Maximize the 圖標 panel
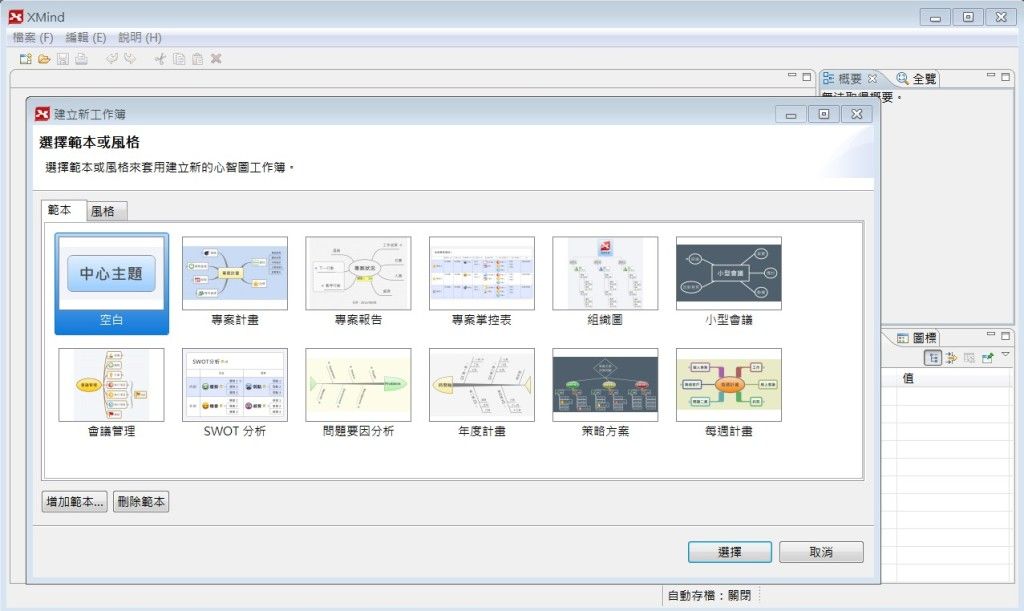The width and height of the screenshot is (1024, 611). click(1006, 335)
